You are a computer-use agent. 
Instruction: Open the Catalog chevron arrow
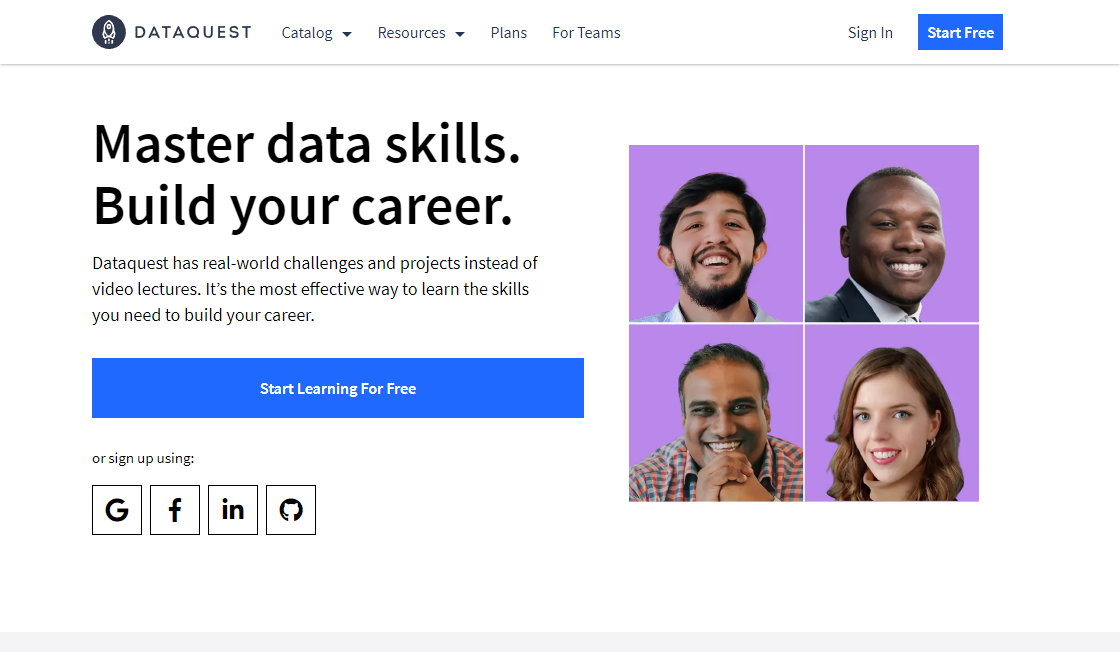point(346,33)
